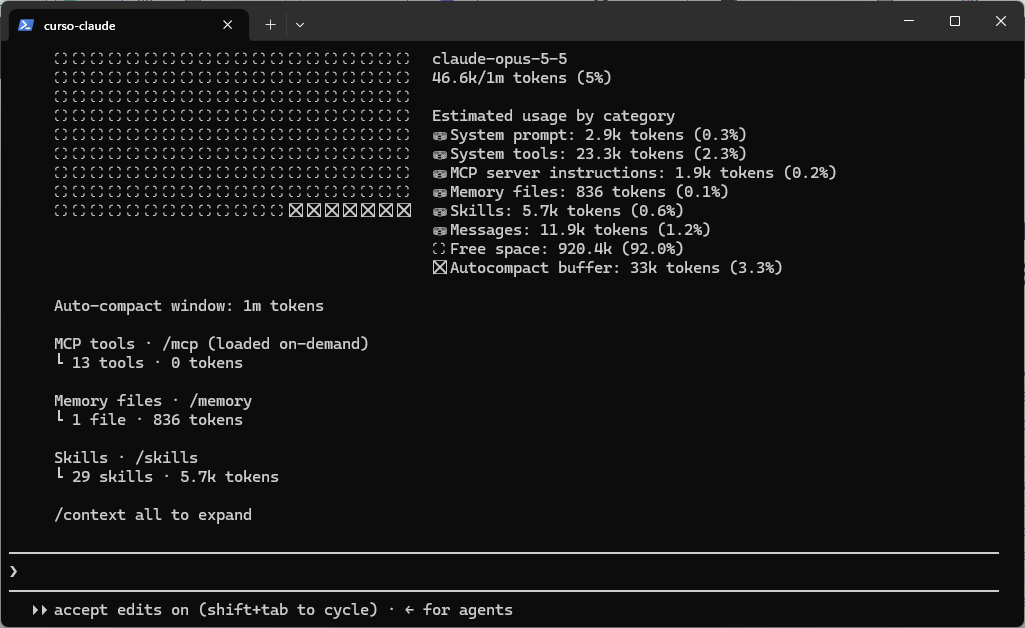
Task: Click the System prompt category icon
Action: pos(439,135)
